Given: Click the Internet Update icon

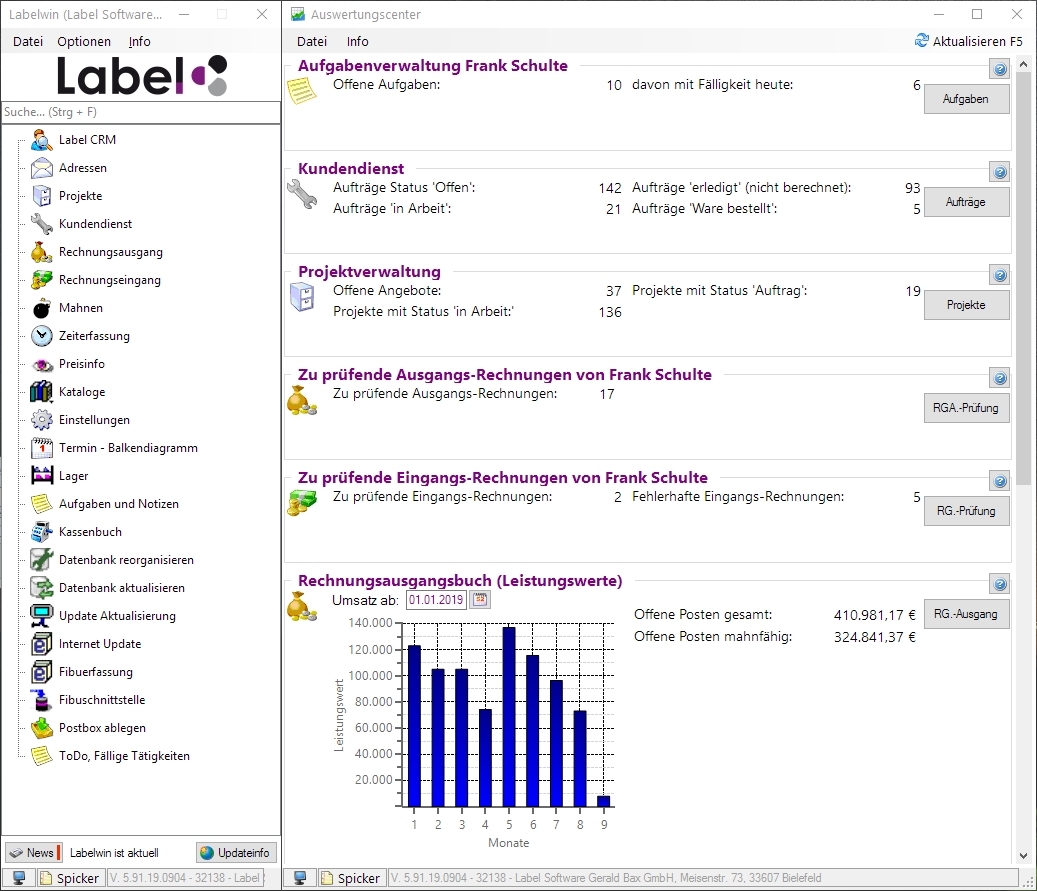Looking at the screenshot, I should tap(42, 644).
